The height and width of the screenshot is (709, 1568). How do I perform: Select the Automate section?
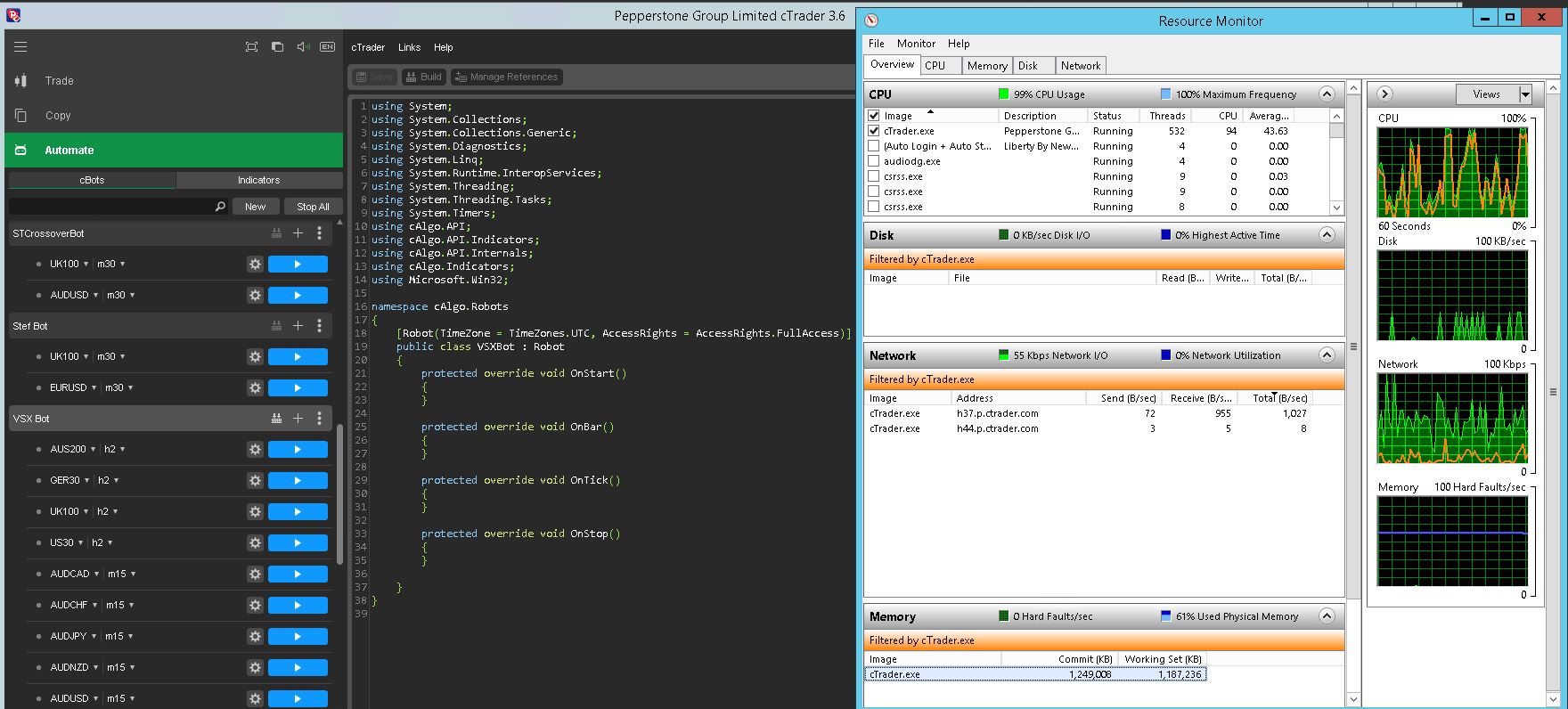[174, 151]
